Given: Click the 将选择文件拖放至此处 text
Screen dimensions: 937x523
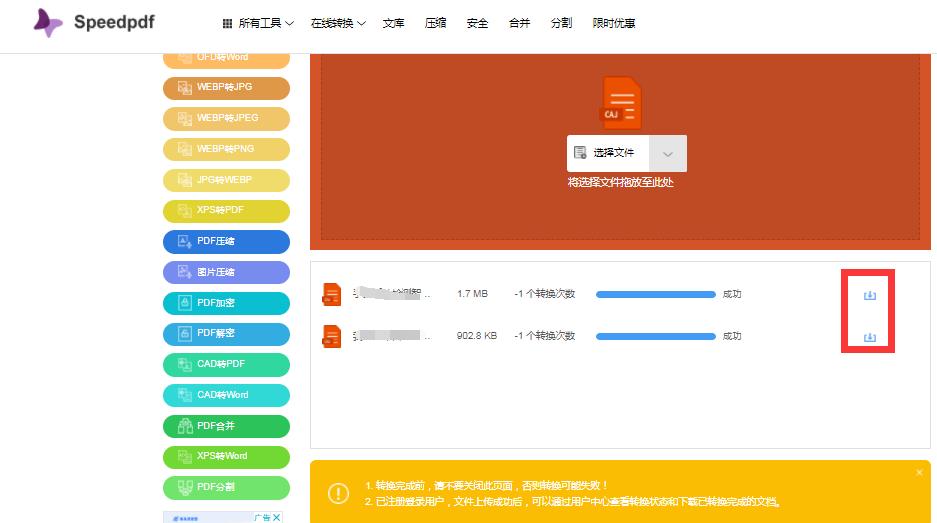Looking at the screenshot, I should click(x=620, y=182).
